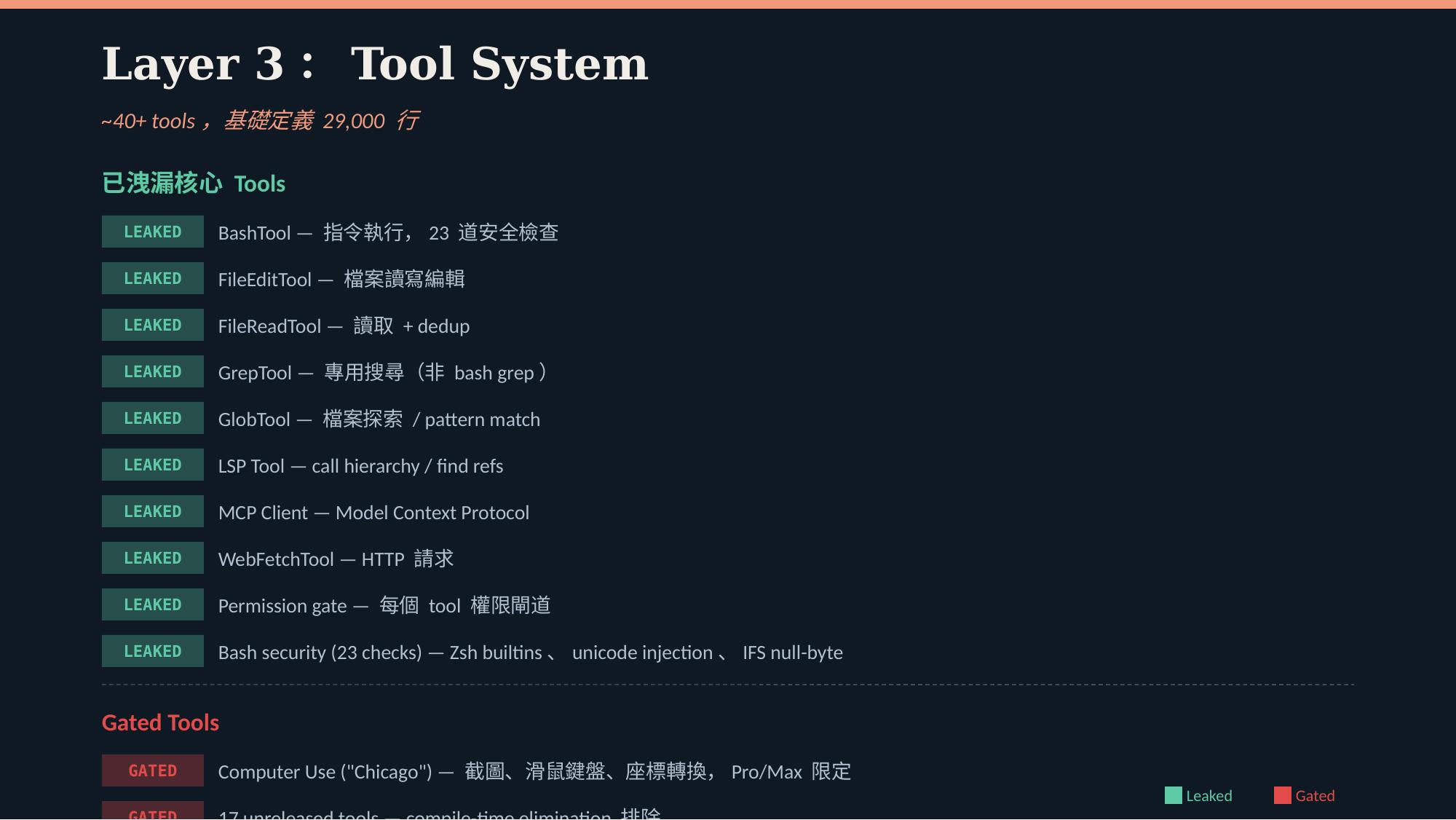Click the LEAKED badge beside FileEditTool
The width and height of the screenshot is (1456, 820).
click(153, 278)
